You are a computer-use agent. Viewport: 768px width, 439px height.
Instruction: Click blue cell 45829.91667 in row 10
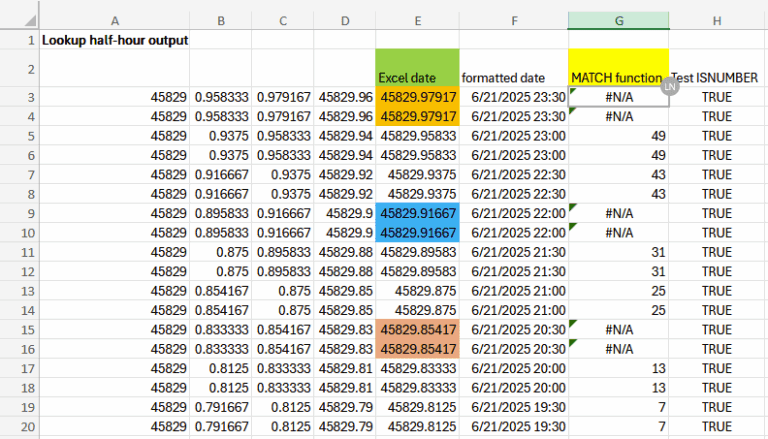tap(417, 233)
